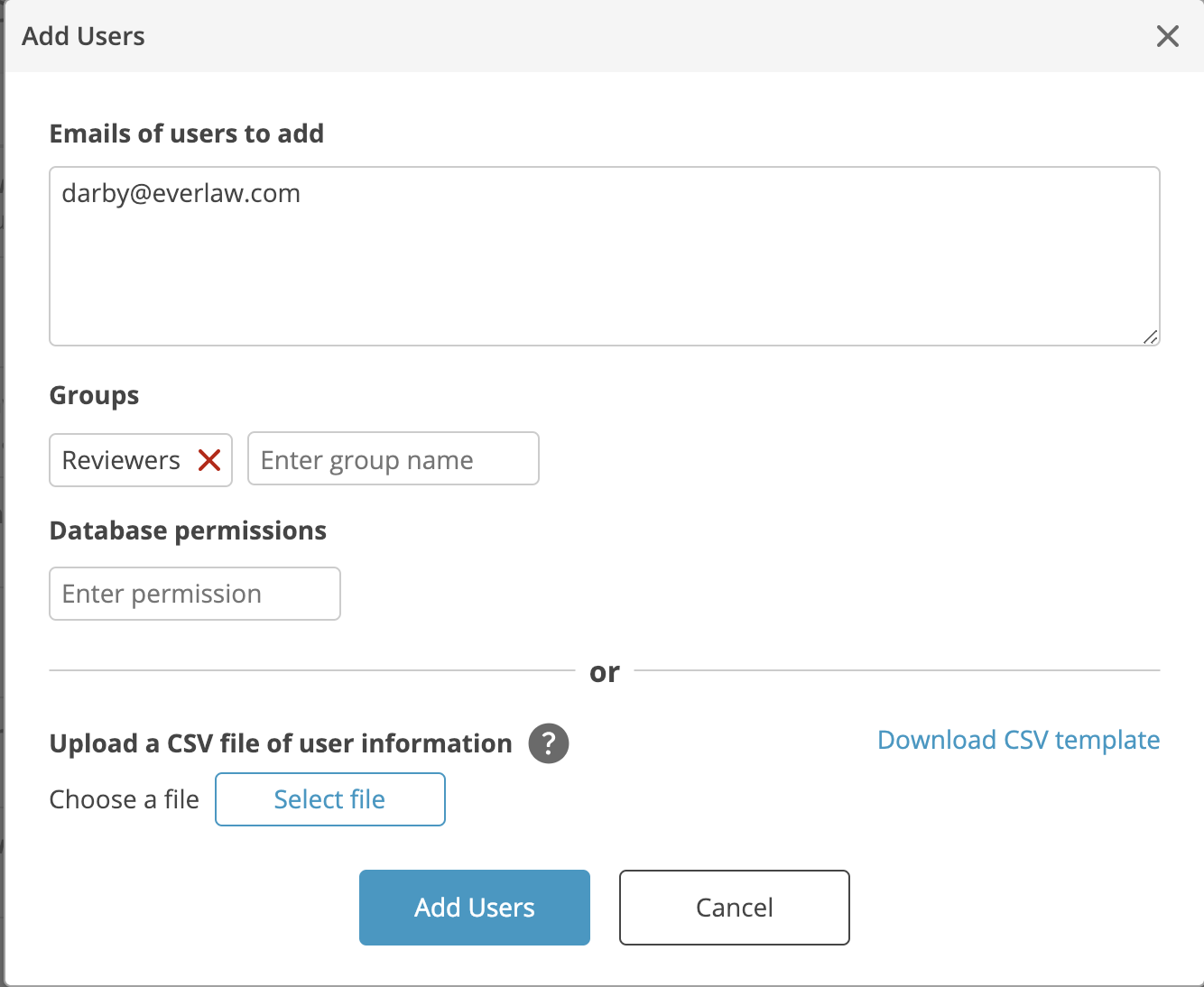Select the darby@everlaw.com email text

(x=181, y=193)
